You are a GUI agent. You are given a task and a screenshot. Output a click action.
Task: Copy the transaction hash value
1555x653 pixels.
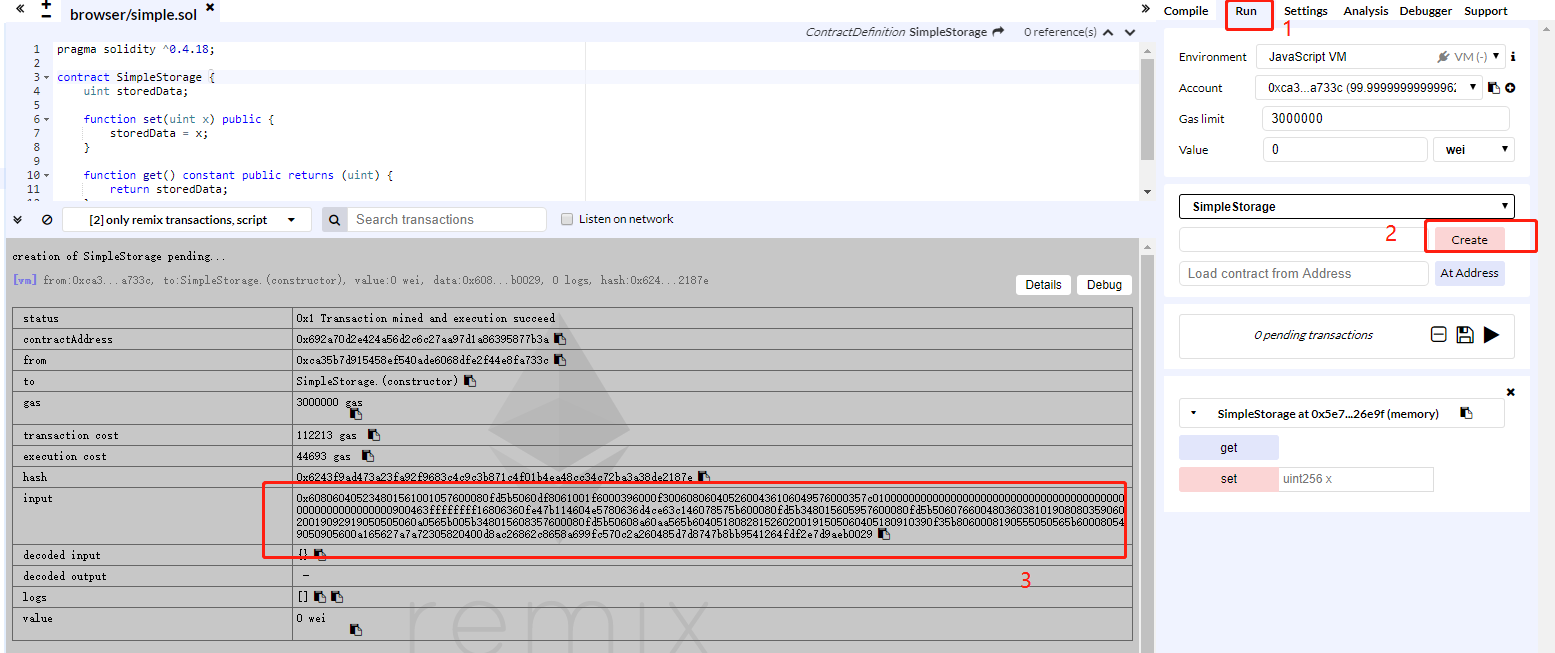click(x=704, y=477)
